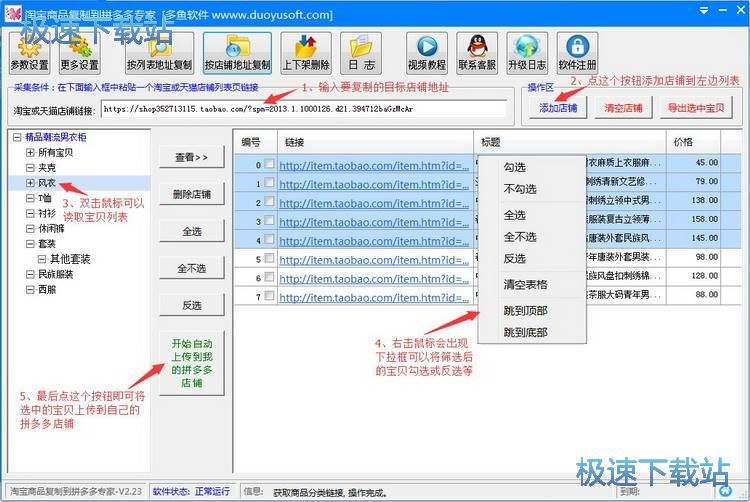
Task: Click the 价格 column header
Action: coord(693,142)
